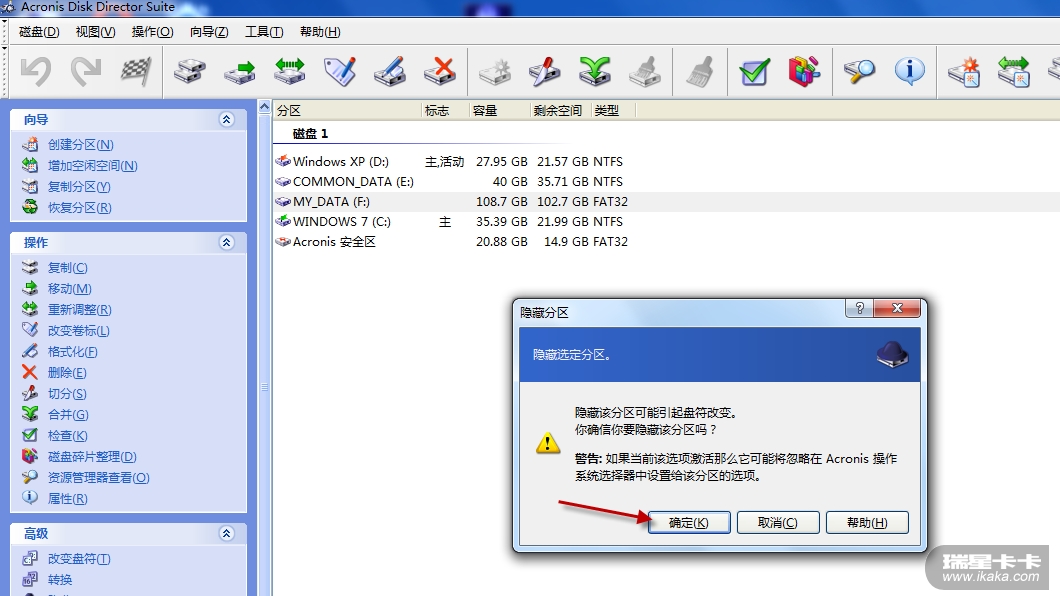Select the increase free space toolbar icon
This screenshot has width=1060, height=596.
[1014, 71]
